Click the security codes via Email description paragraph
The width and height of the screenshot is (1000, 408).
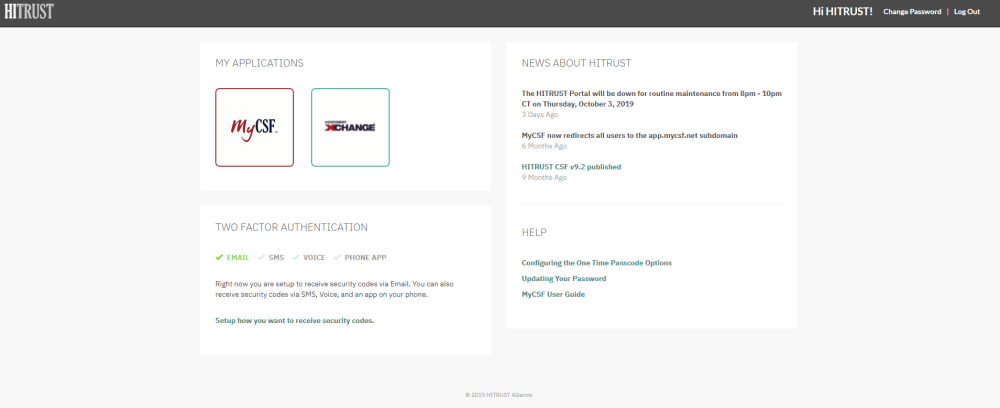[x=335, y=289]
